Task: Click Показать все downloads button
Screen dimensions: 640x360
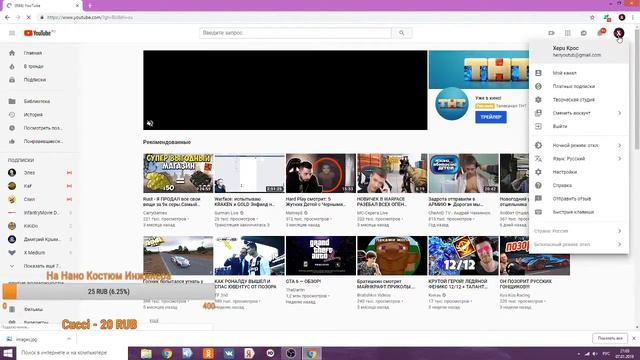Action: 610,338
